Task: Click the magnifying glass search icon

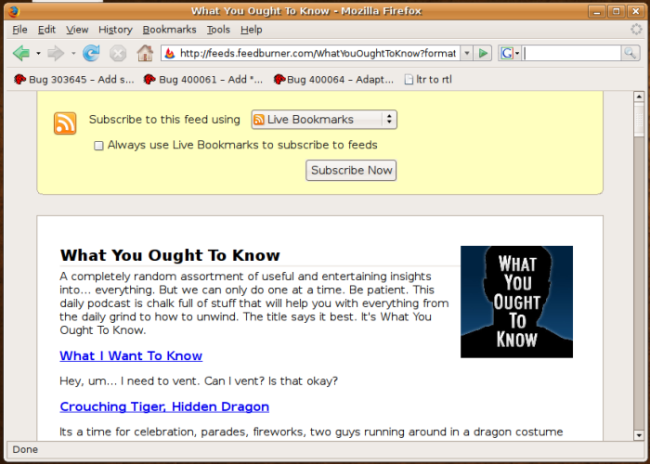Action: [x=630, y=53]
